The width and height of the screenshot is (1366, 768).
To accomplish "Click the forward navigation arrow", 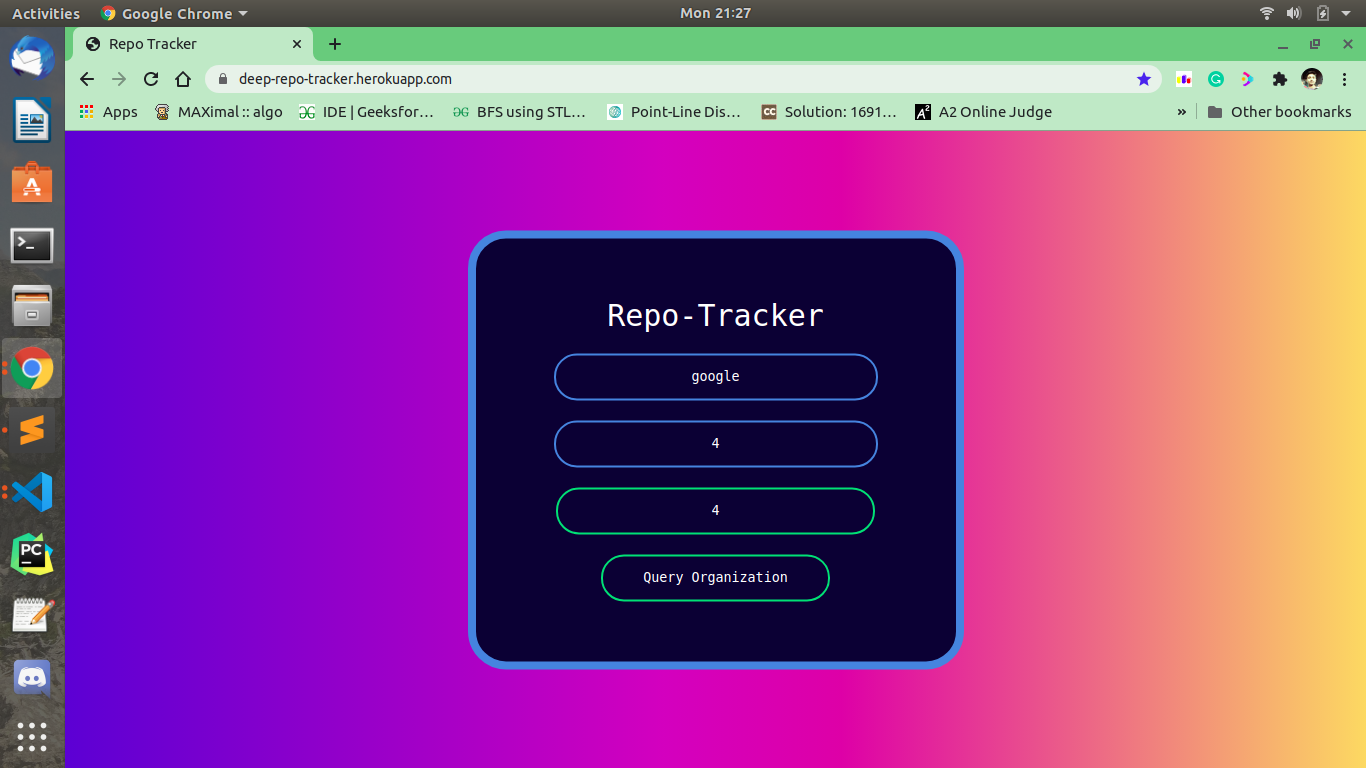I will pyautogui.click(x=119, y=79).
